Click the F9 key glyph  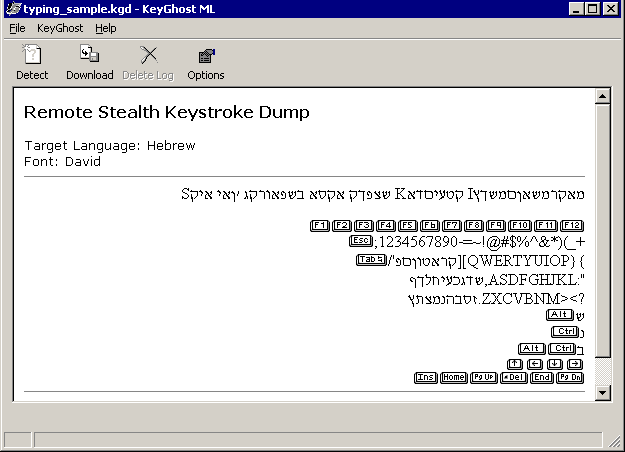(x=495, y=226)
